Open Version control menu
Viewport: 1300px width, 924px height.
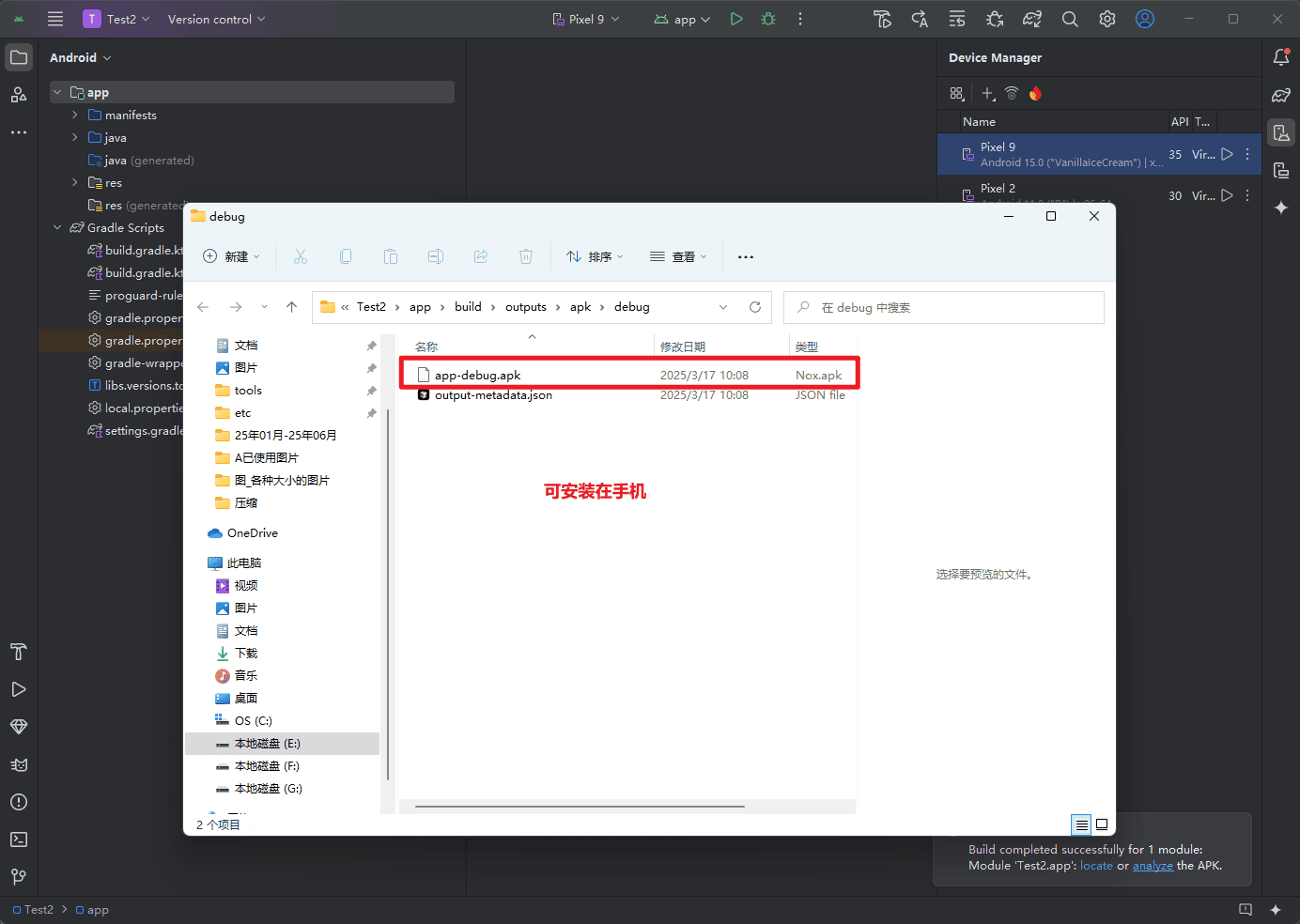point(216,19)
